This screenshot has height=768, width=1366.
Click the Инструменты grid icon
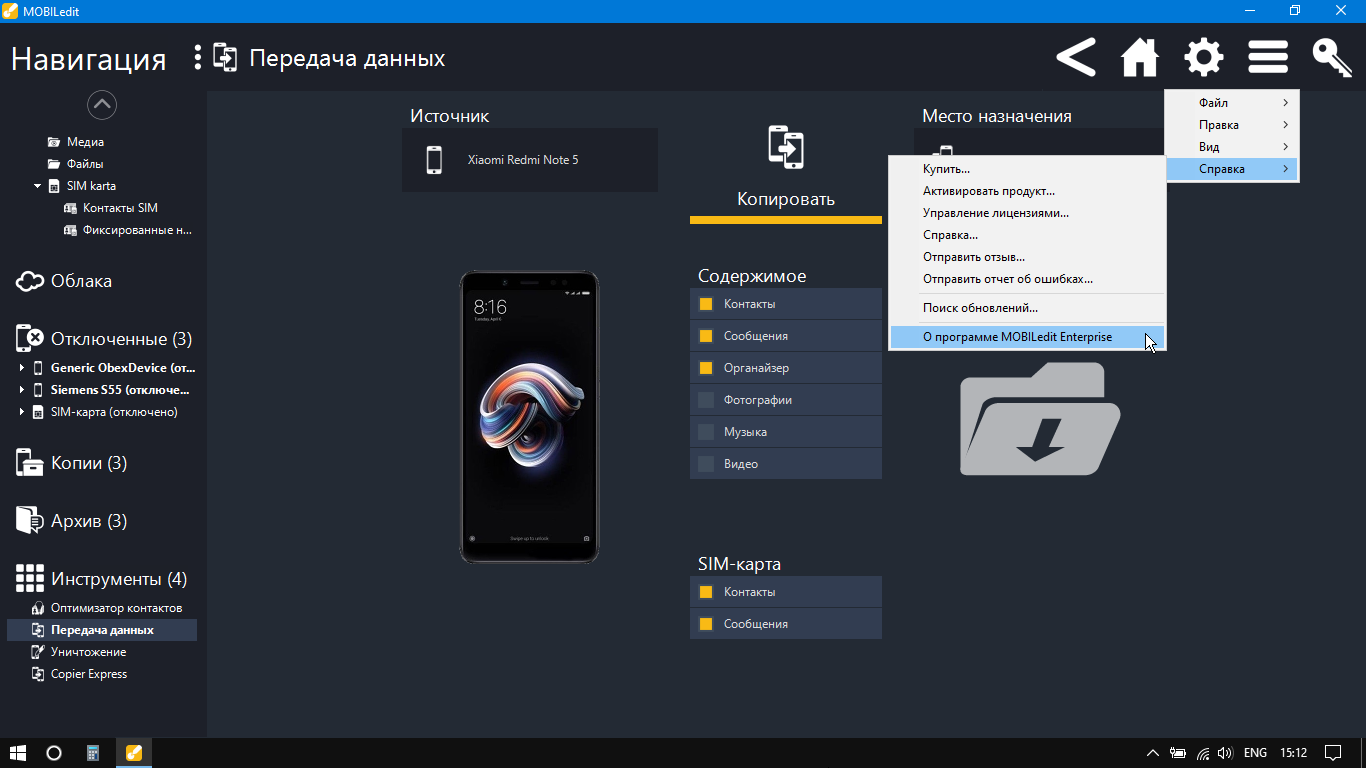coord(29,579)
